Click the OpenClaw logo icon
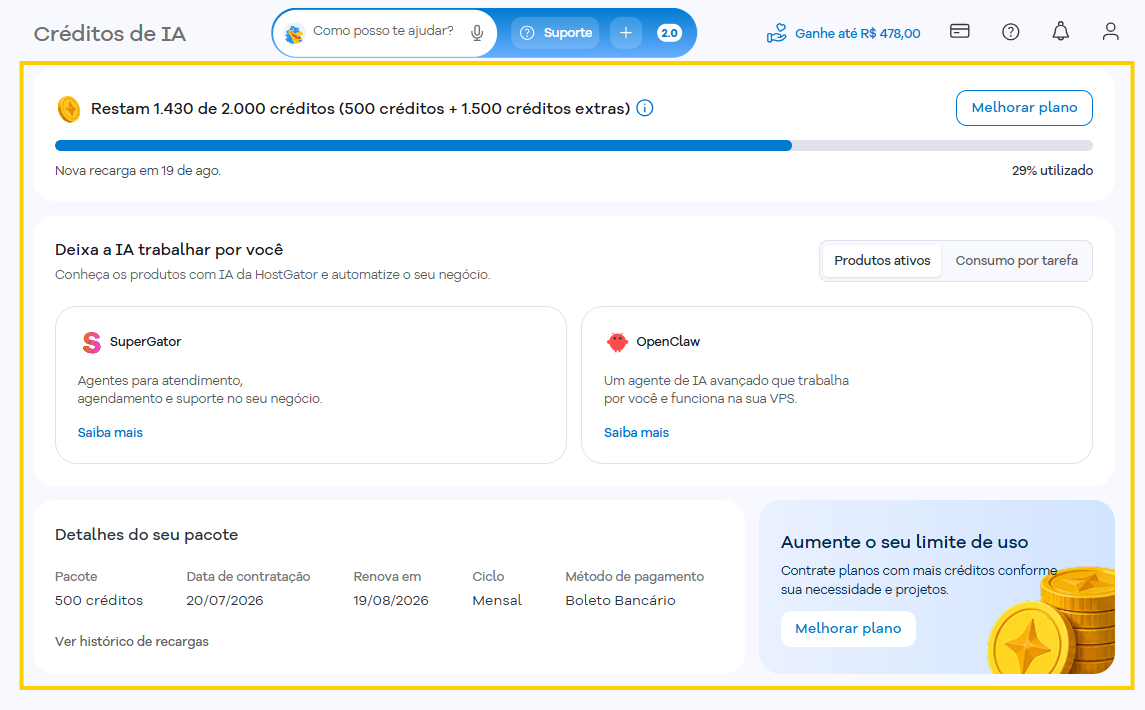The height and width of the screenshot is (710, 1145). [617, 342]
